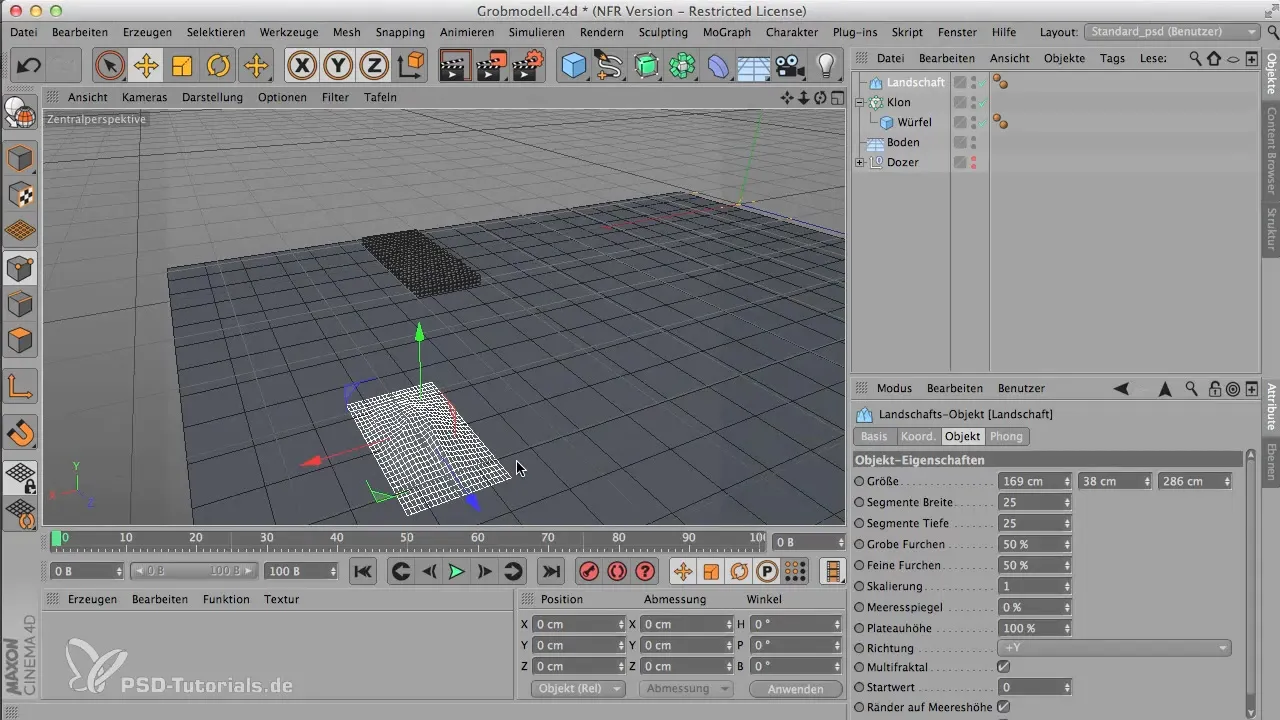The width and height of the screenshot is (1280, 720).
Task: Open the Objekt (Rel) dropdown
Action: pyautogui.click(x=577, y=689)
